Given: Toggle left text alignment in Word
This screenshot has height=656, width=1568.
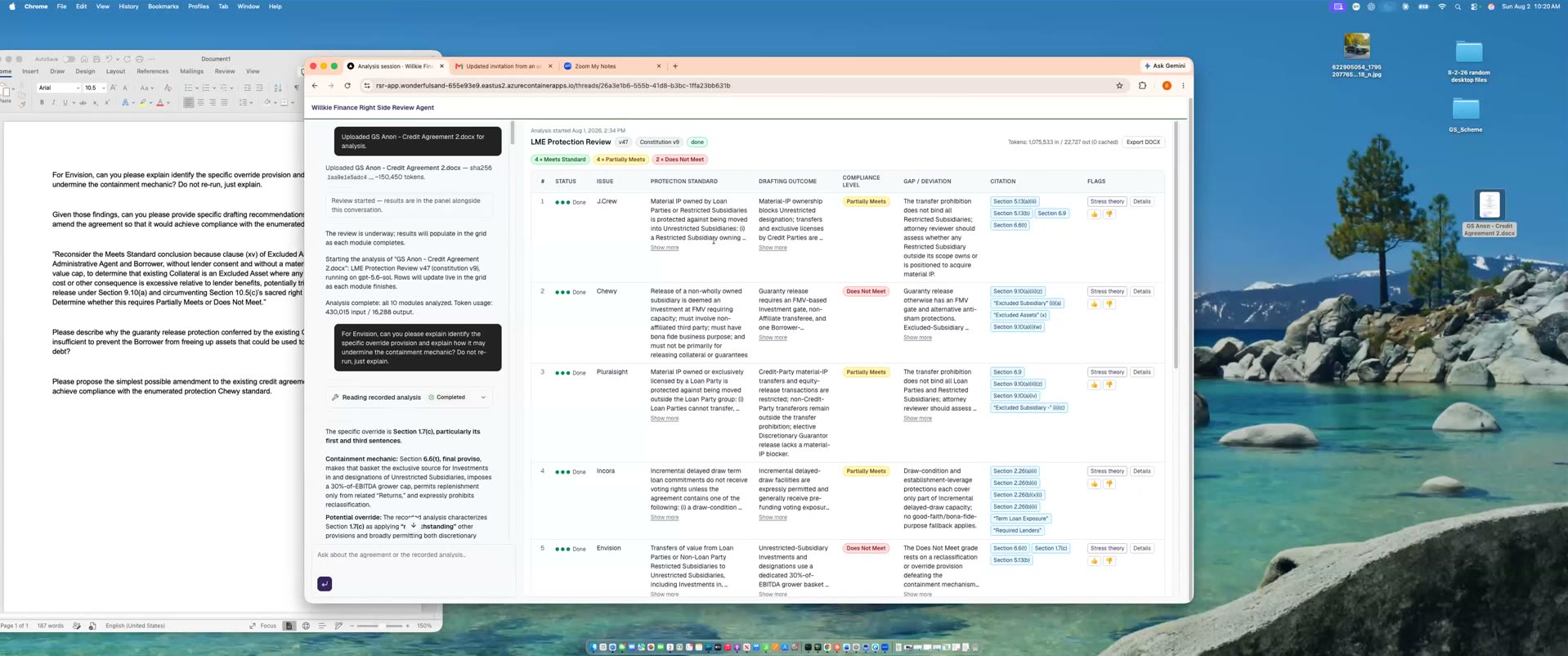Looking at the screenshot, I should (x=189, y=102).
